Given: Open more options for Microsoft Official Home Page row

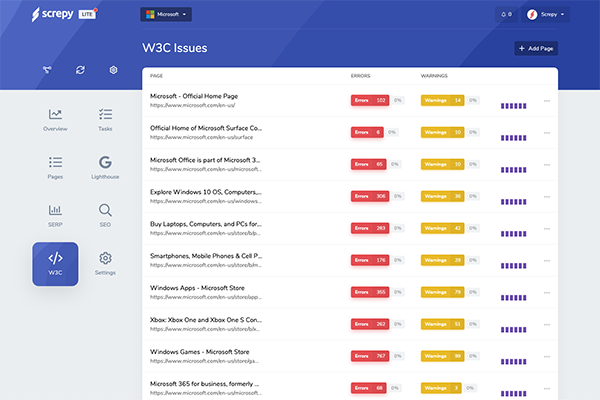Looking at the screenshot, I should tap(547, 101).
